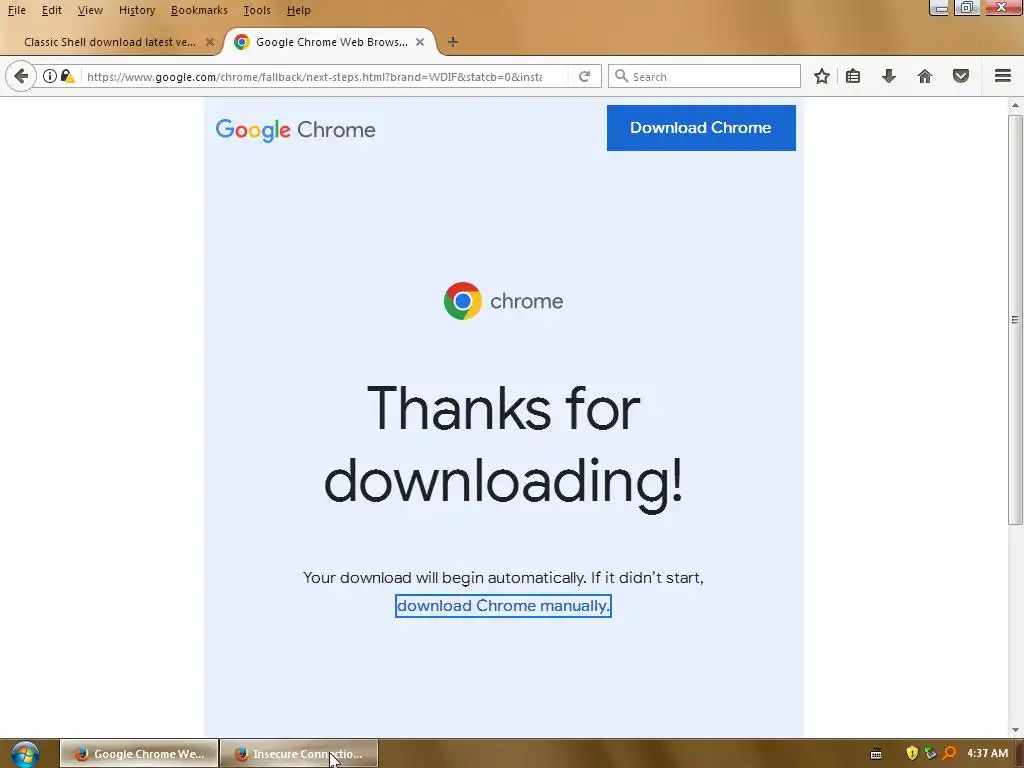This screenshot has height=768, width=1024.
Task: Open the Help menu
Action: (298, 10)
